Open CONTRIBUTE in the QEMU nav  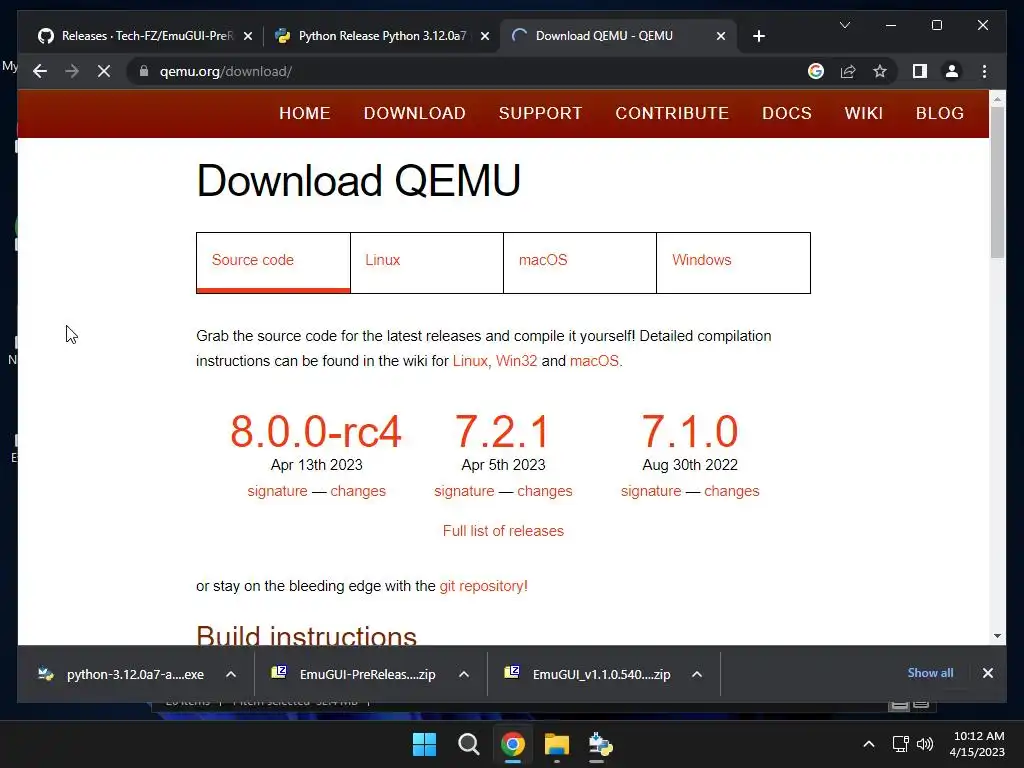tap(672, 113)
